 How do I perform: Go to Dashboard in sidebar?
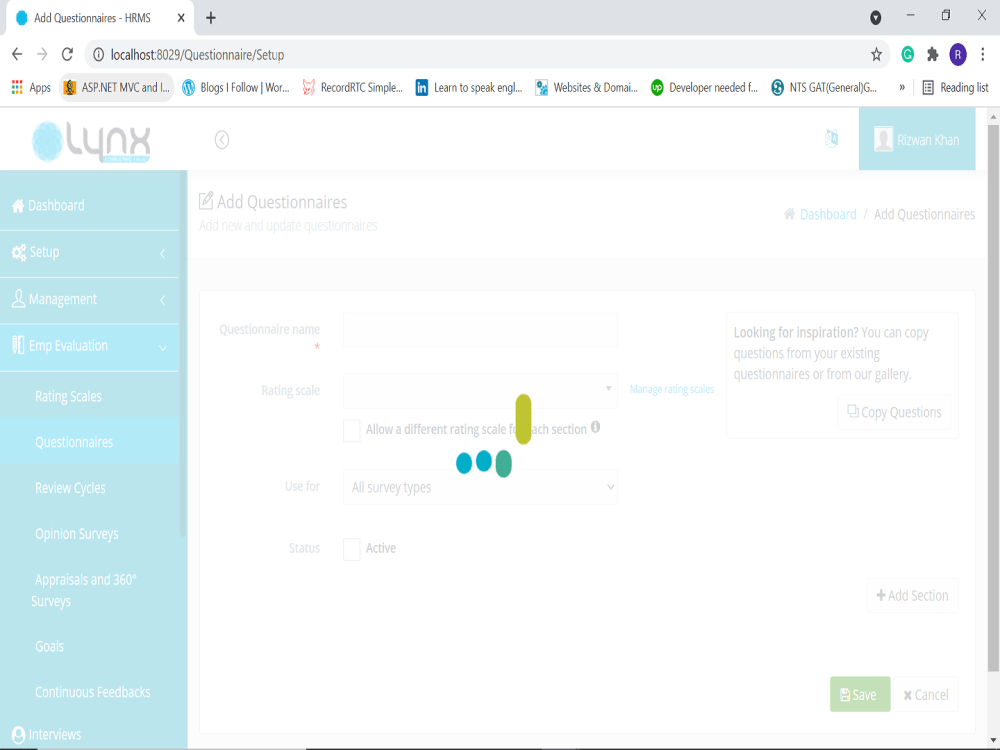(89, 205)
